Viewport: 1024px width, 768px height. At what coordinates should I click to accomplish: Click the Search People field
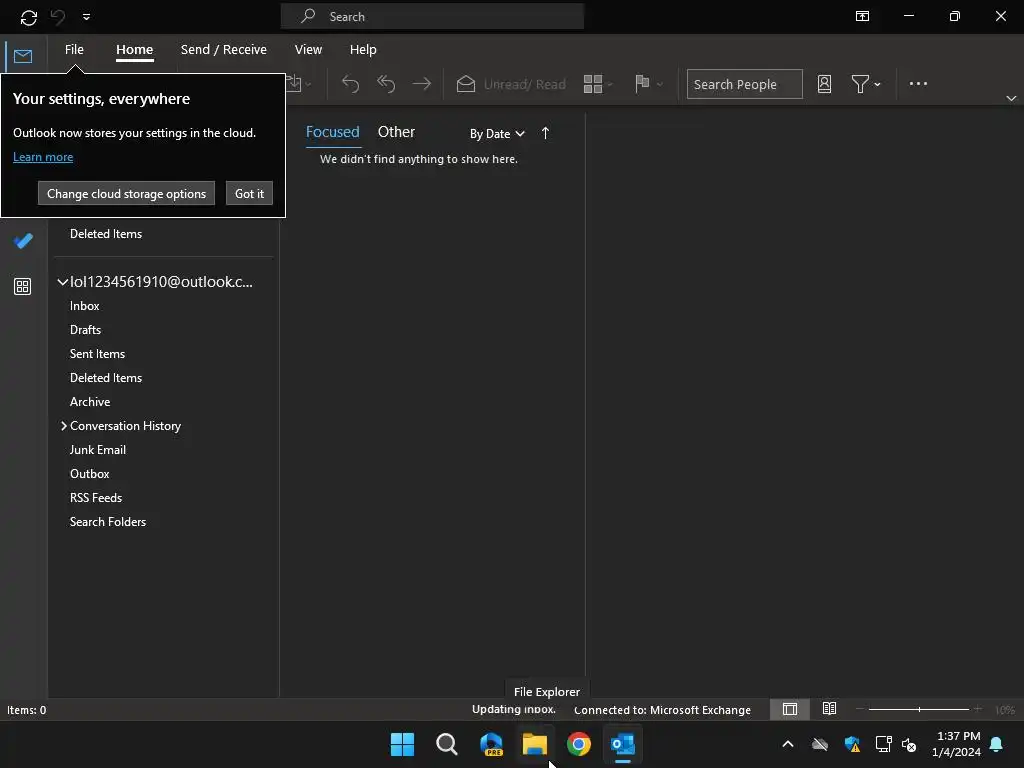pos(744,84)
